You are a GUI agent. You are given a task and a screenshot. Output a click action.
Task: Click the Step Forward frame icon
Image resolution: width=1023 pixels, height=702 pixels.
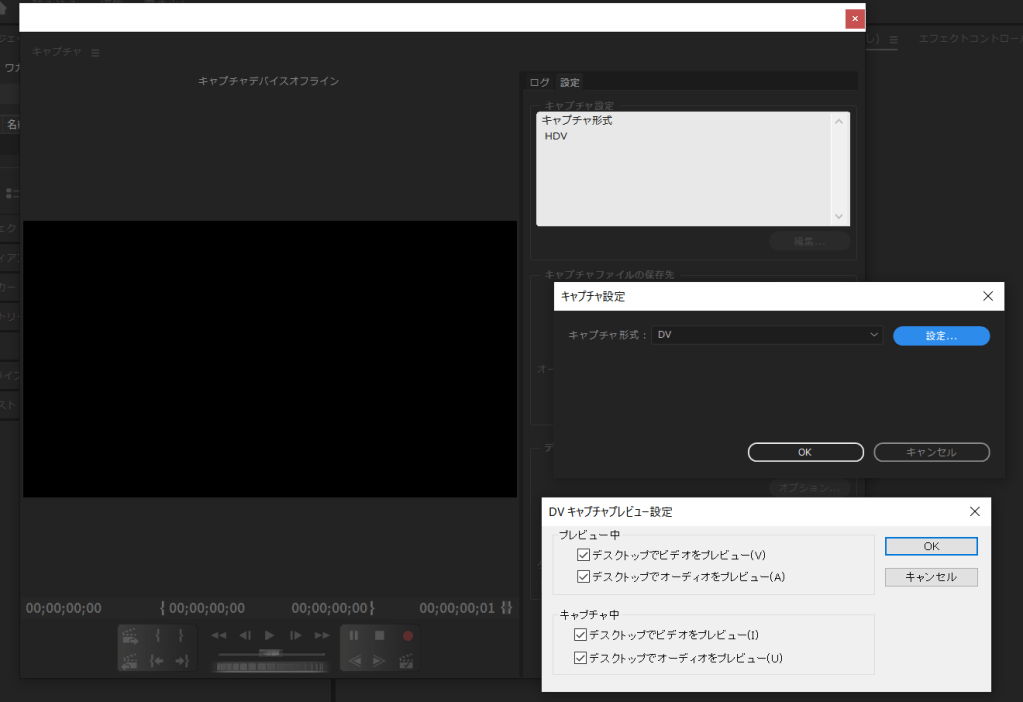click(296, 635)
